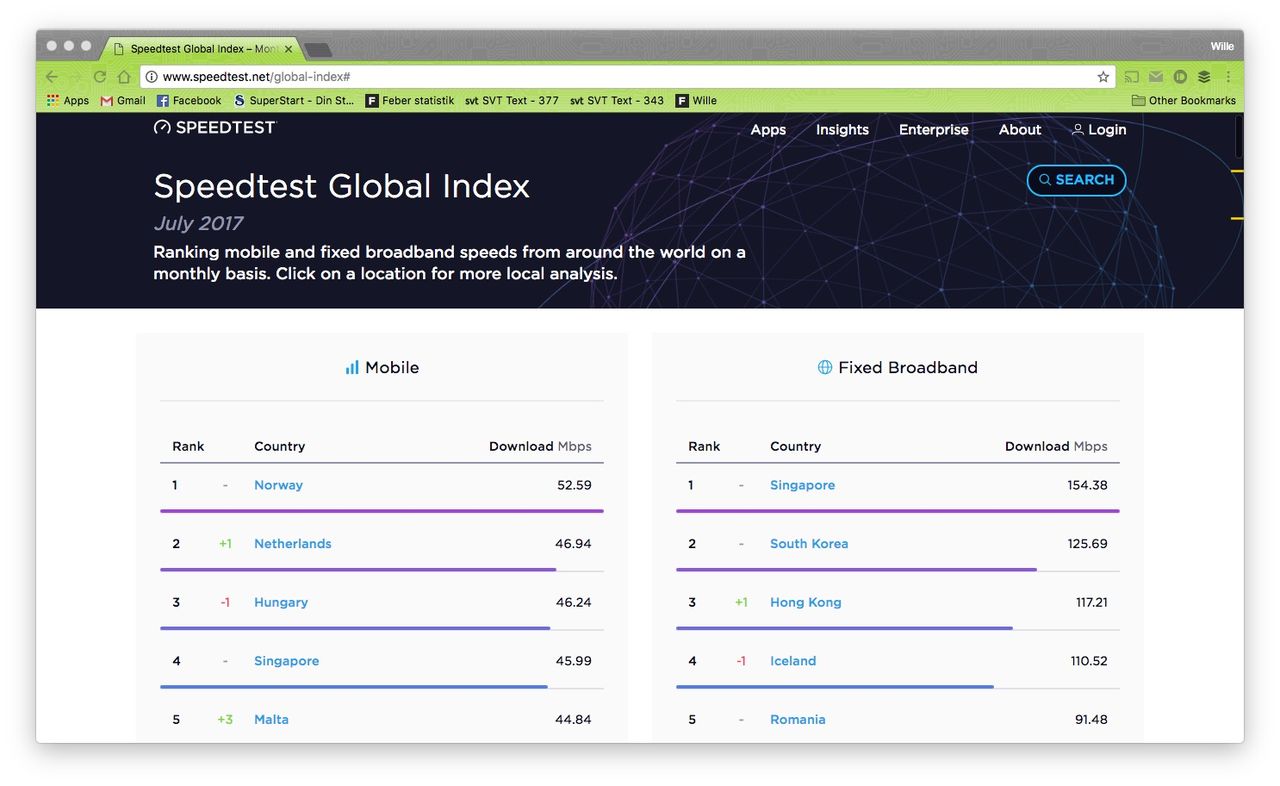Open Romania in Fixed Broadband ranking
The height and width of the screenshot is (786, 1280).
click(798, 719)
